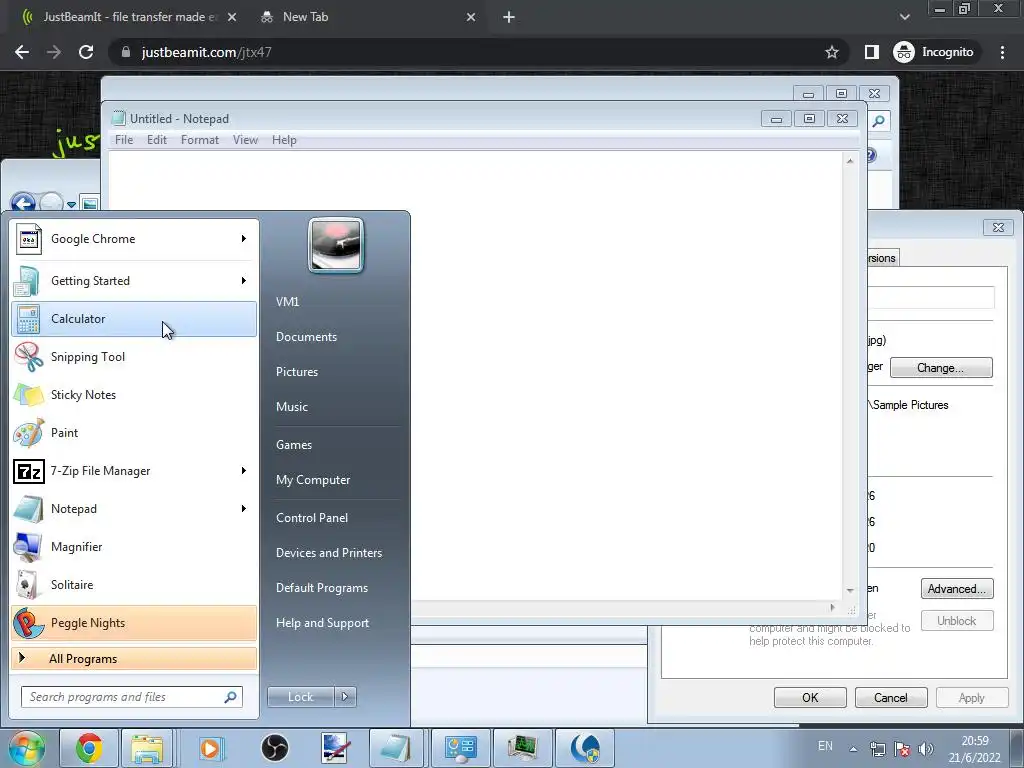This screenshot has height=768, width=1024.
Task: Open Music library from Start menu
Action: pyautogui.click(x=292, y=407)
